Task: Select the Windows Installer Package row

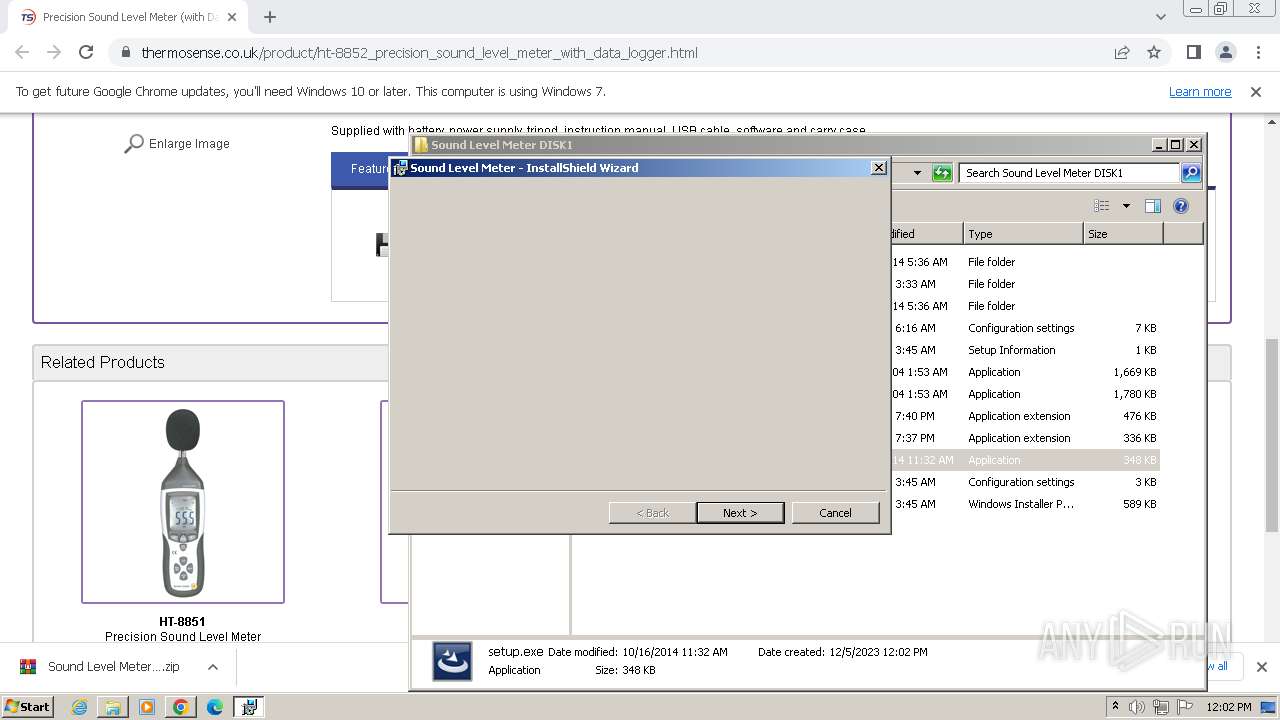Action: coord(1024,504)
